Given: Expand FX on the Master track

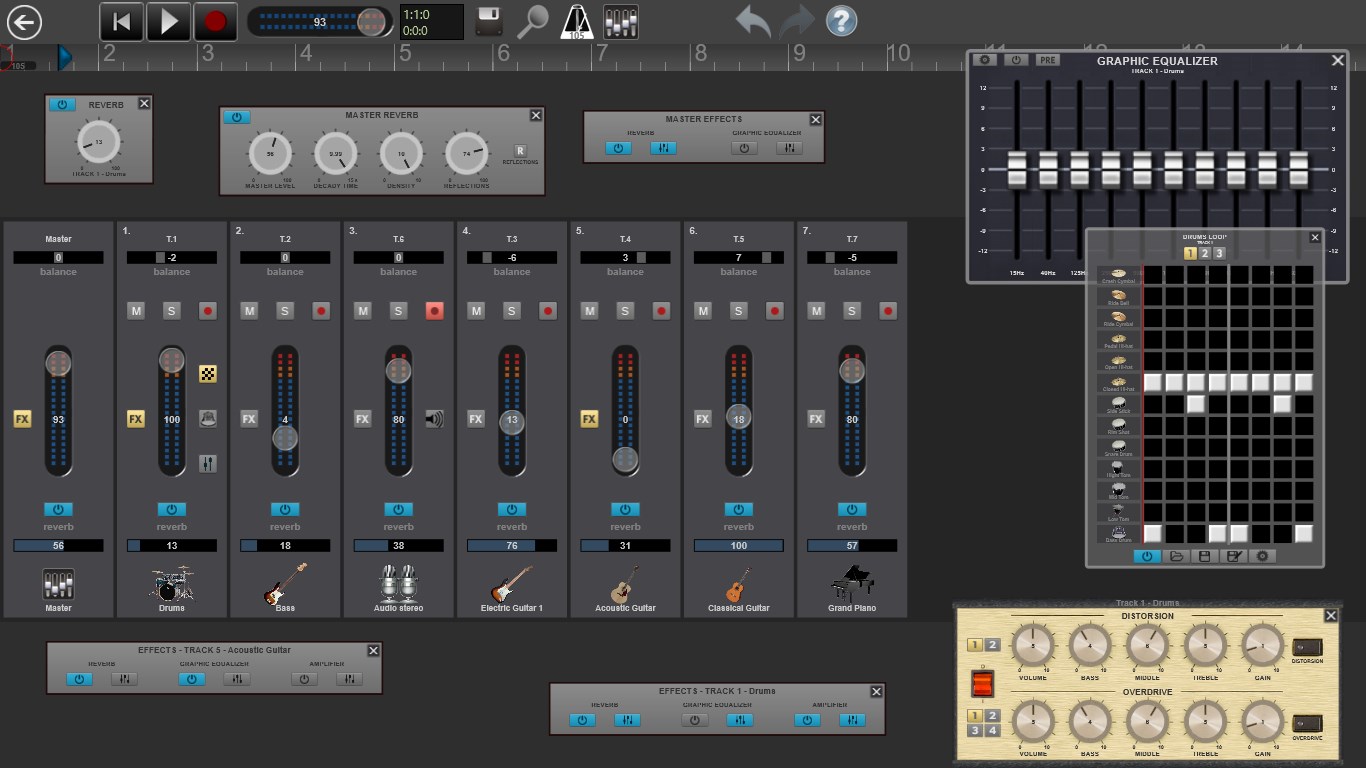Looking at the screenshot, I should 21,418.
